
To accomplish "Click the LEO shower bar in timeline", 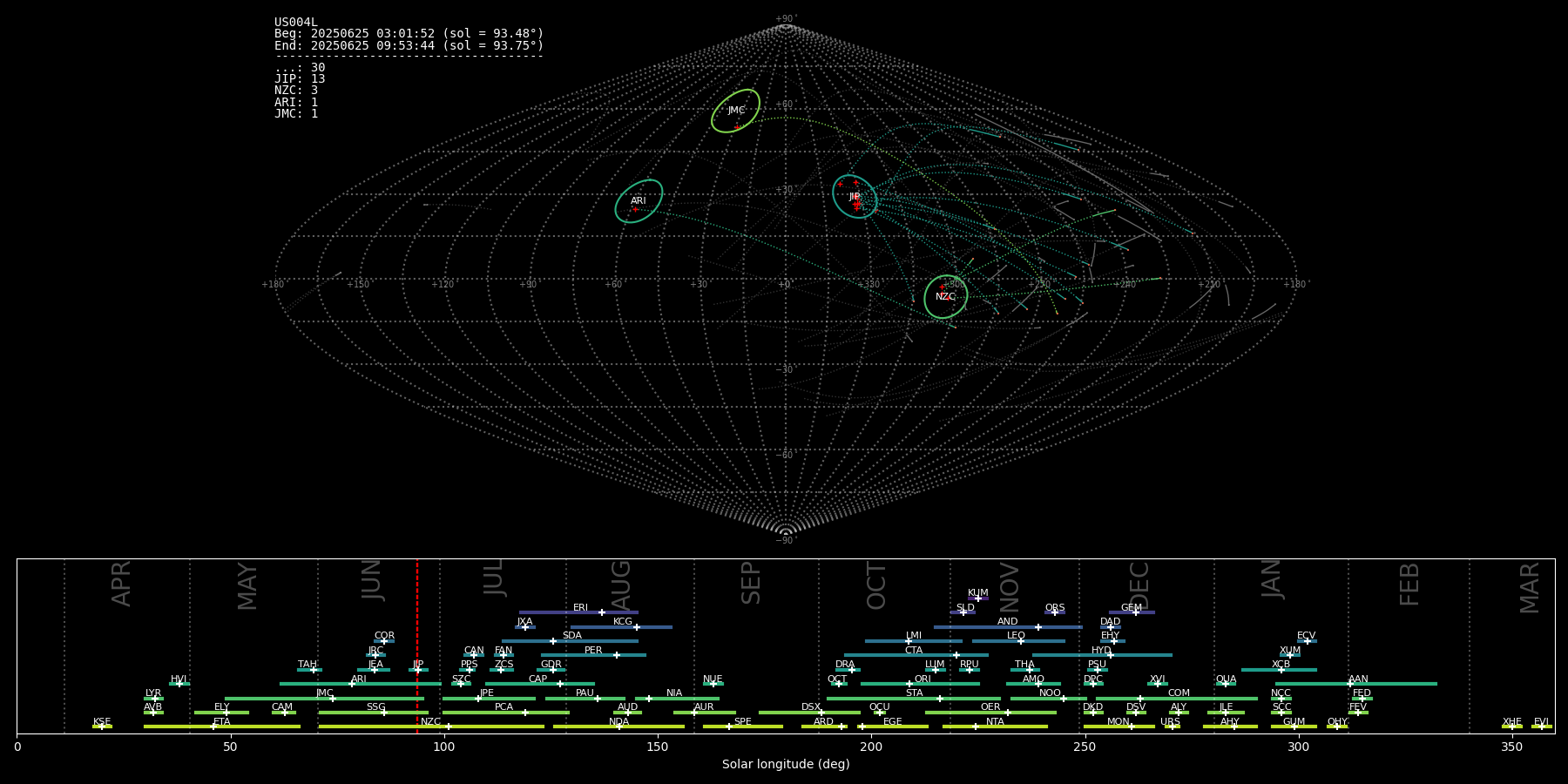I will point(1018,641).
